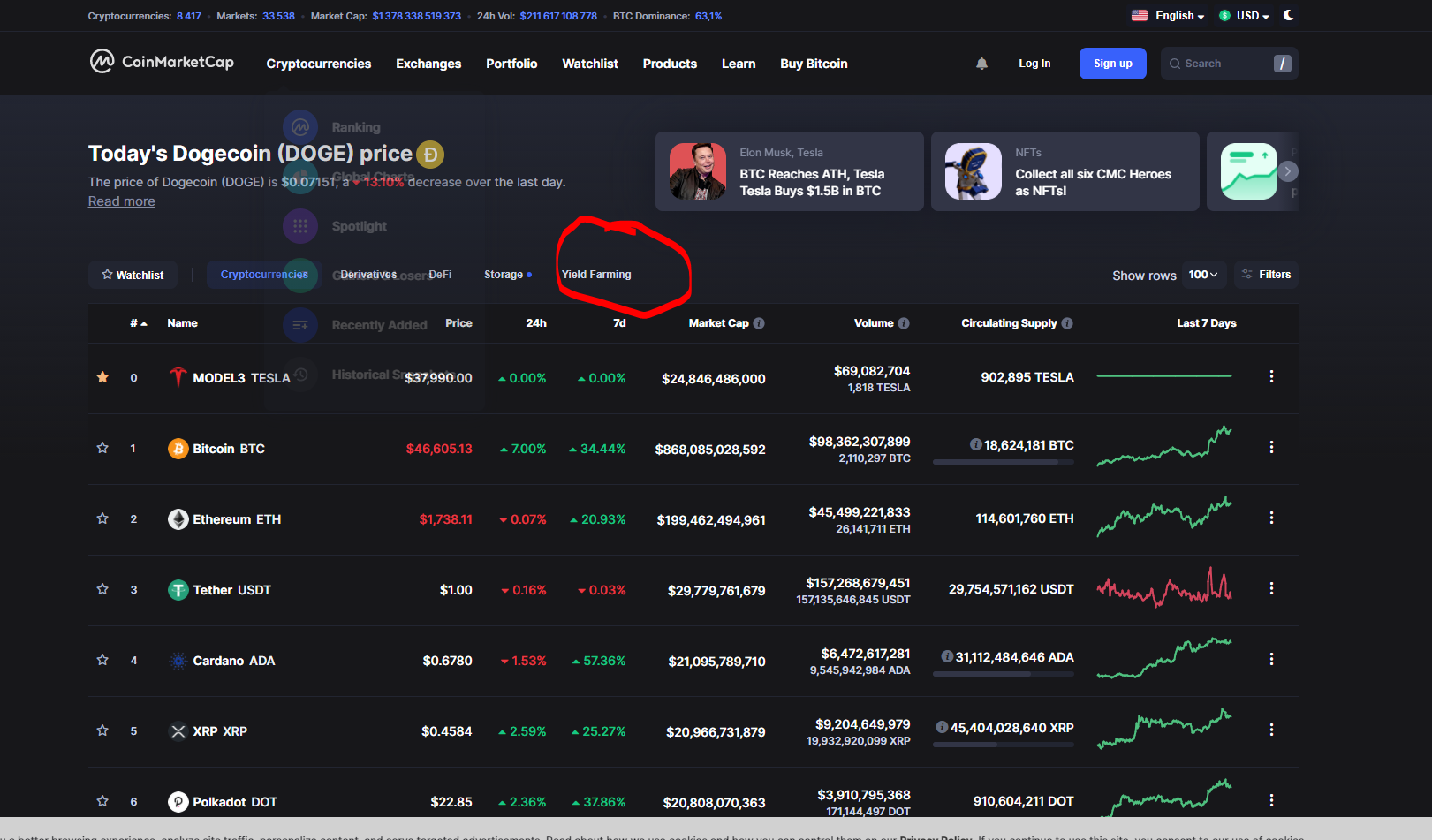Image resolution: width=1432 pixels, height=840 pixels.
Task: Select the Storage tab
Action: point(507,275)
